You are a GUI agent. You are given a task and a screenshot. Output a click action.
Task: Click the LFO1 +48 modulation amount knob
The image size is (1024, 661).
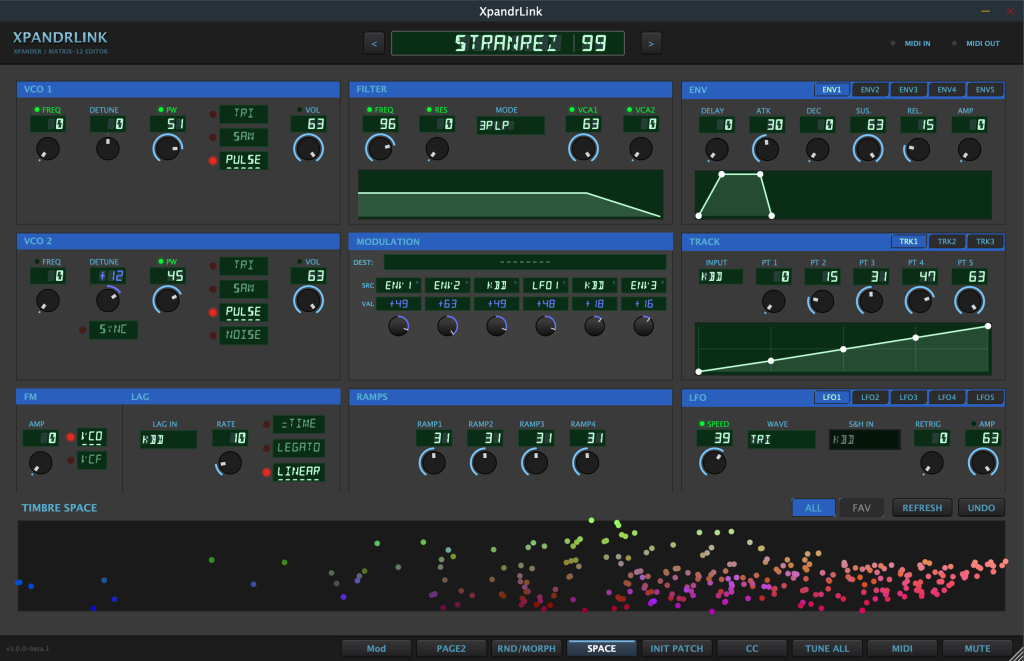point(545,325)
